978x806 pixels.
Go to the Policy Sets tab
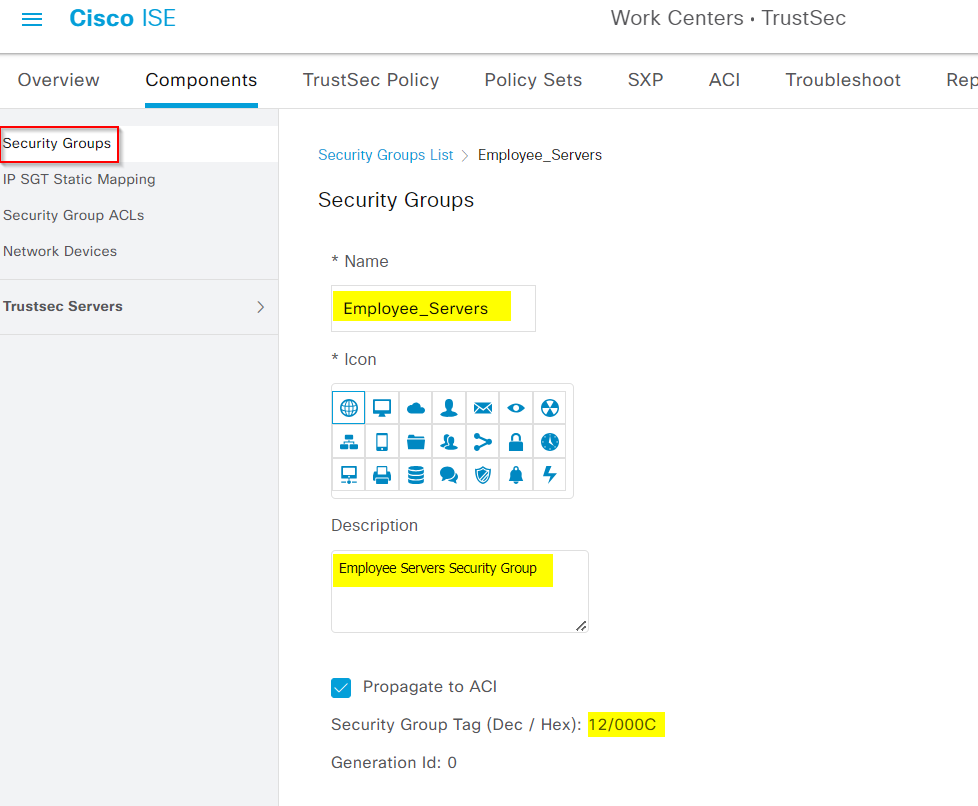click(x=533, y=80)
